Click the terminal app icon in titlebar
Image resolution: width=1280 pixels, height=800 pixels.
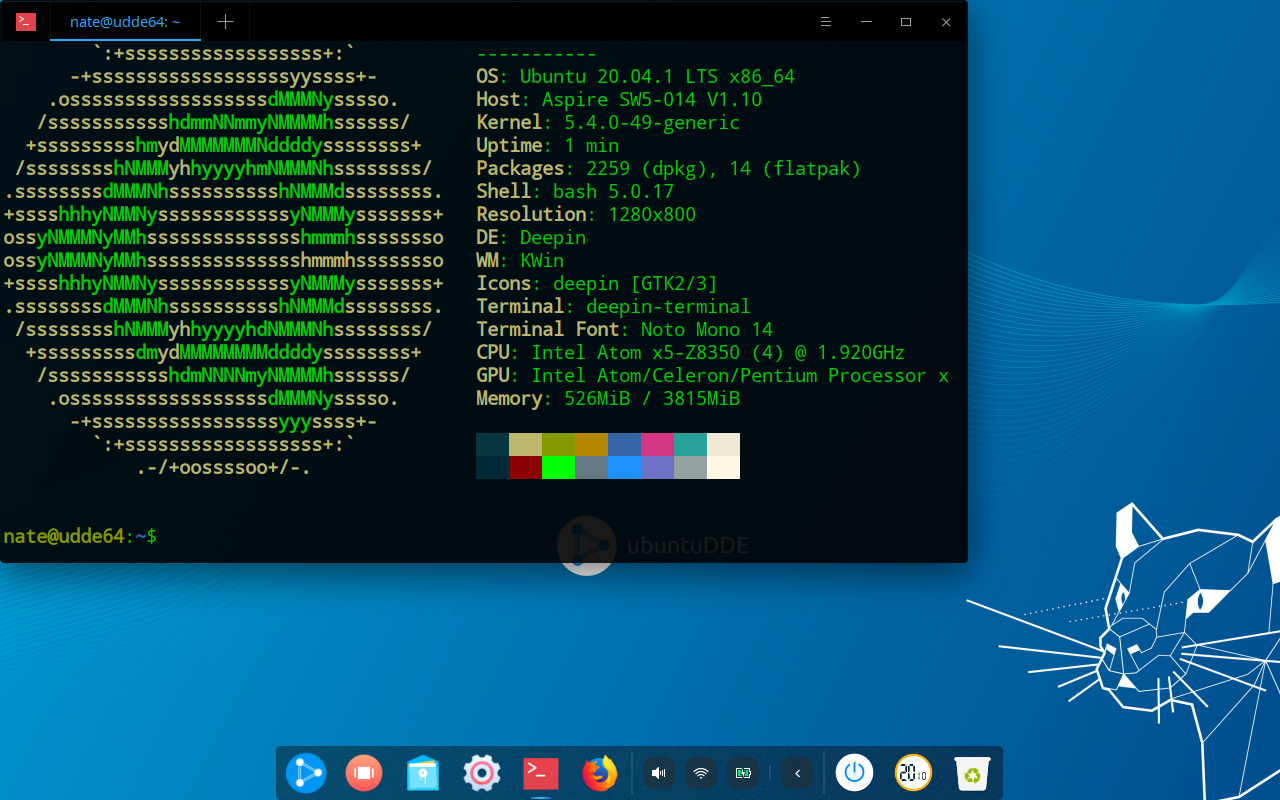26,21
